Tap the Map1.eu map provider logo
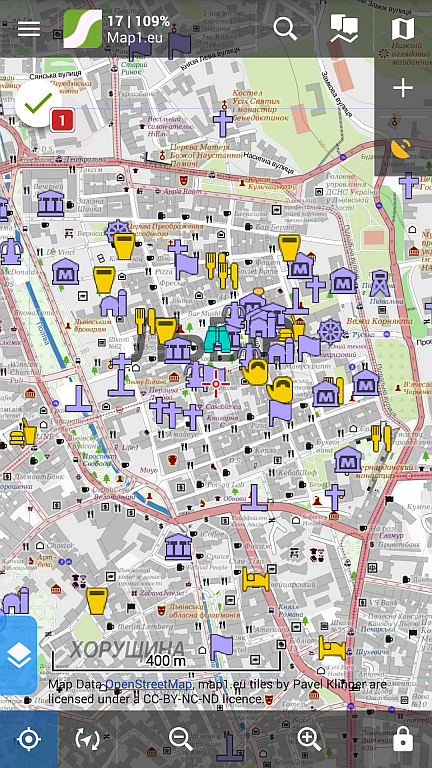 click(x=83, y=29)
